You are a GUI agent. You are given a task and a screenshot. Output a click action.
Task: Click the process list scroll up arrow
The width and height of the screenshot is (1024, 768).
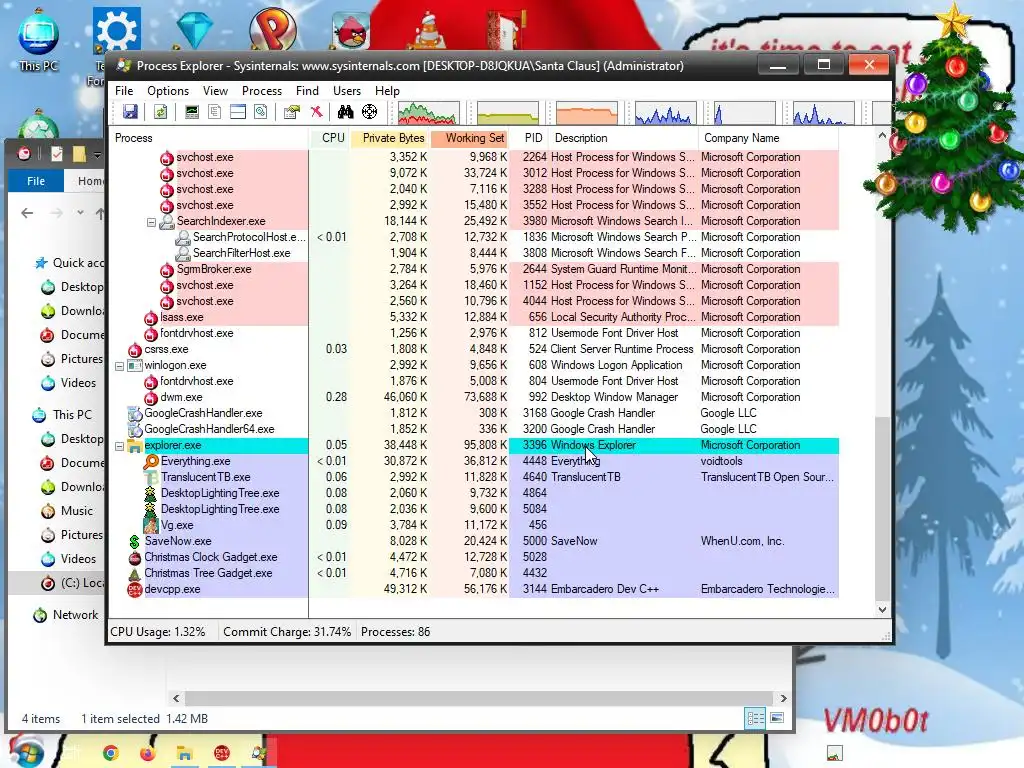tap(882, 136)
